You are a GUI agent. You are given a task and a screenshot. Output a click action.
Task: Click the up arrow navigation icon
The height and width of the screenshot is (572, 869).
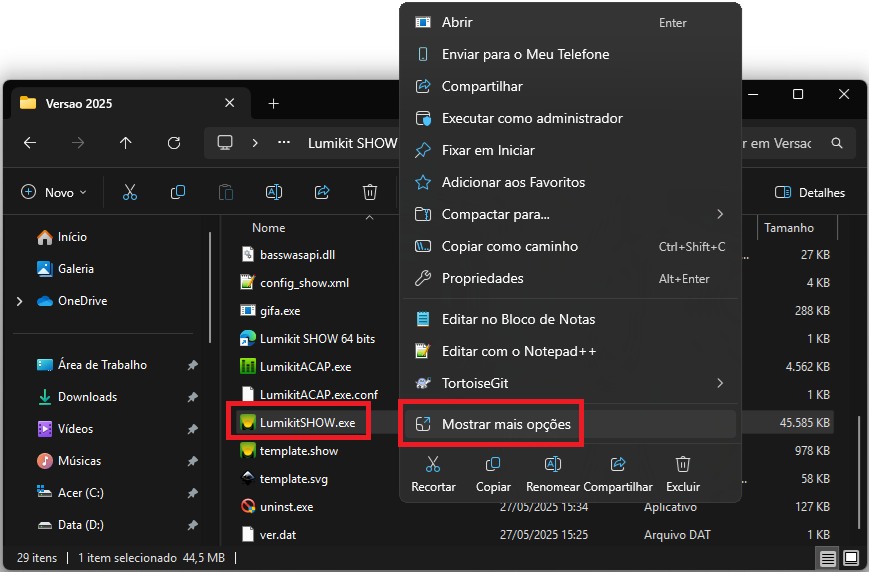click(x=125, y=143)
